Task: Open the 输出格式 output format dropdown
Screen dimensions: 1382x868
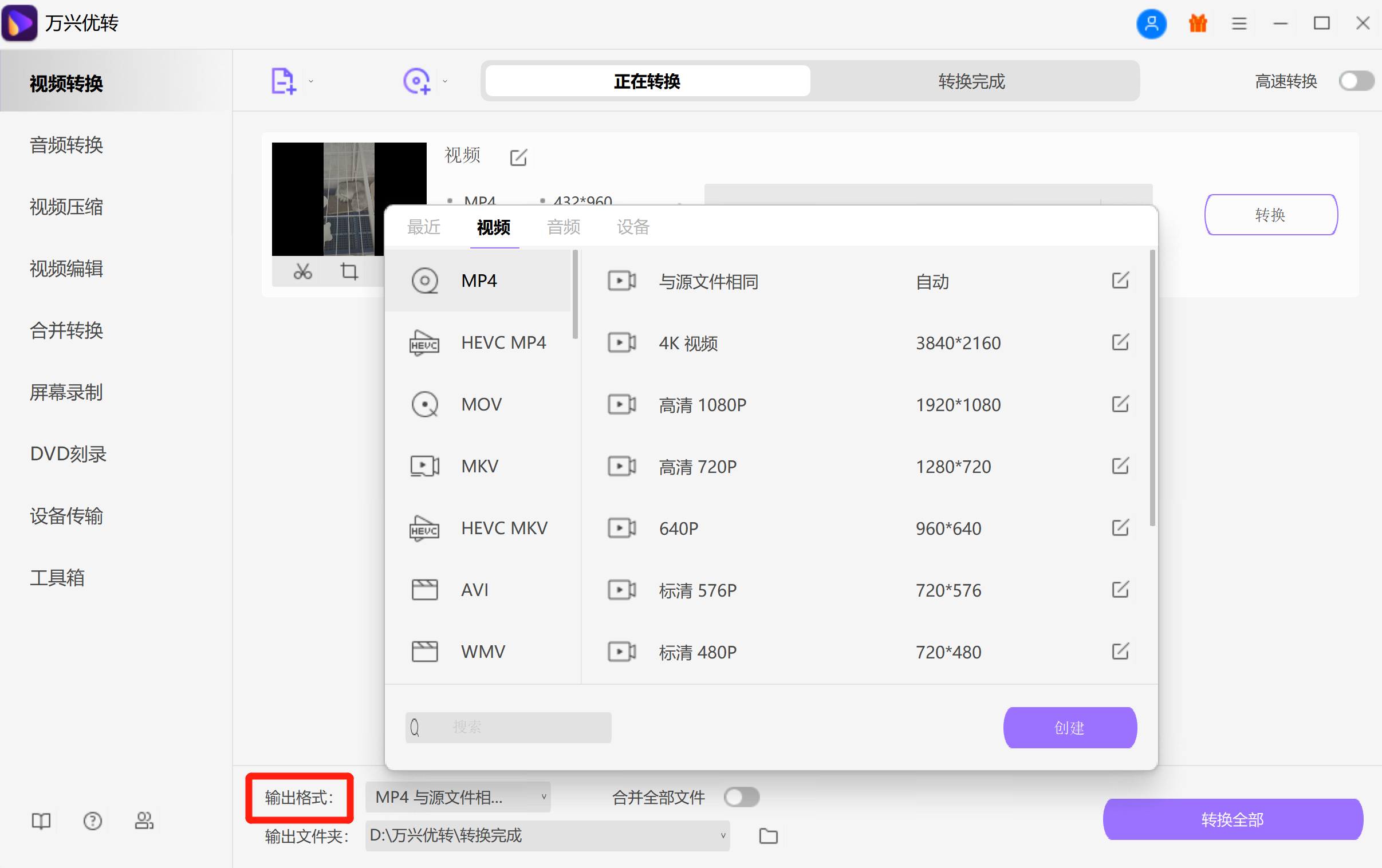Action: point(458,797)
